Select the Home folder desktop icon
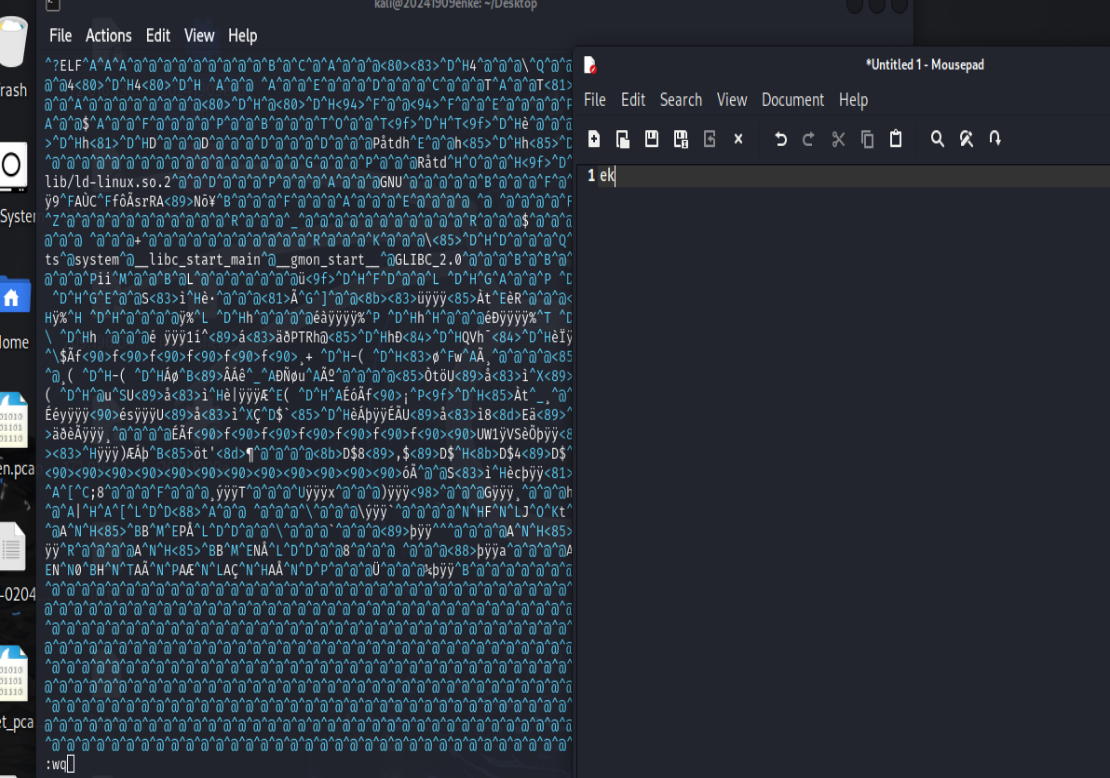The width and height of the screenshot is (1110, 778). [14, 296]
